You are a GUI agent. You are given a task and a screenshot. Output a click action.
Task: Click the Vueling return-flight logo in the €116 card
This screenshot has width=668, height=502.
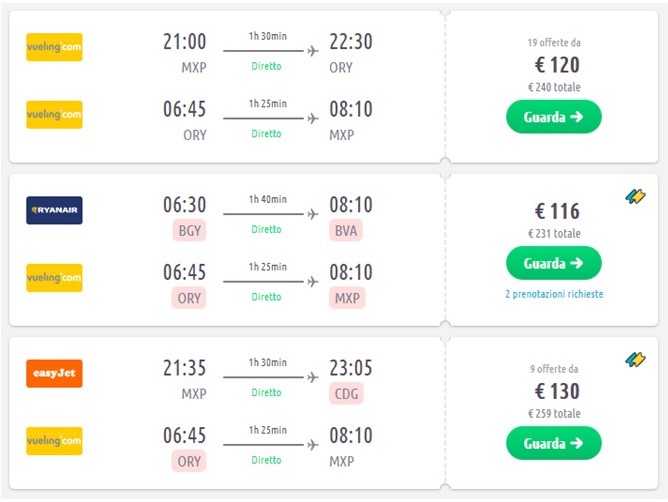pos(54,277)
